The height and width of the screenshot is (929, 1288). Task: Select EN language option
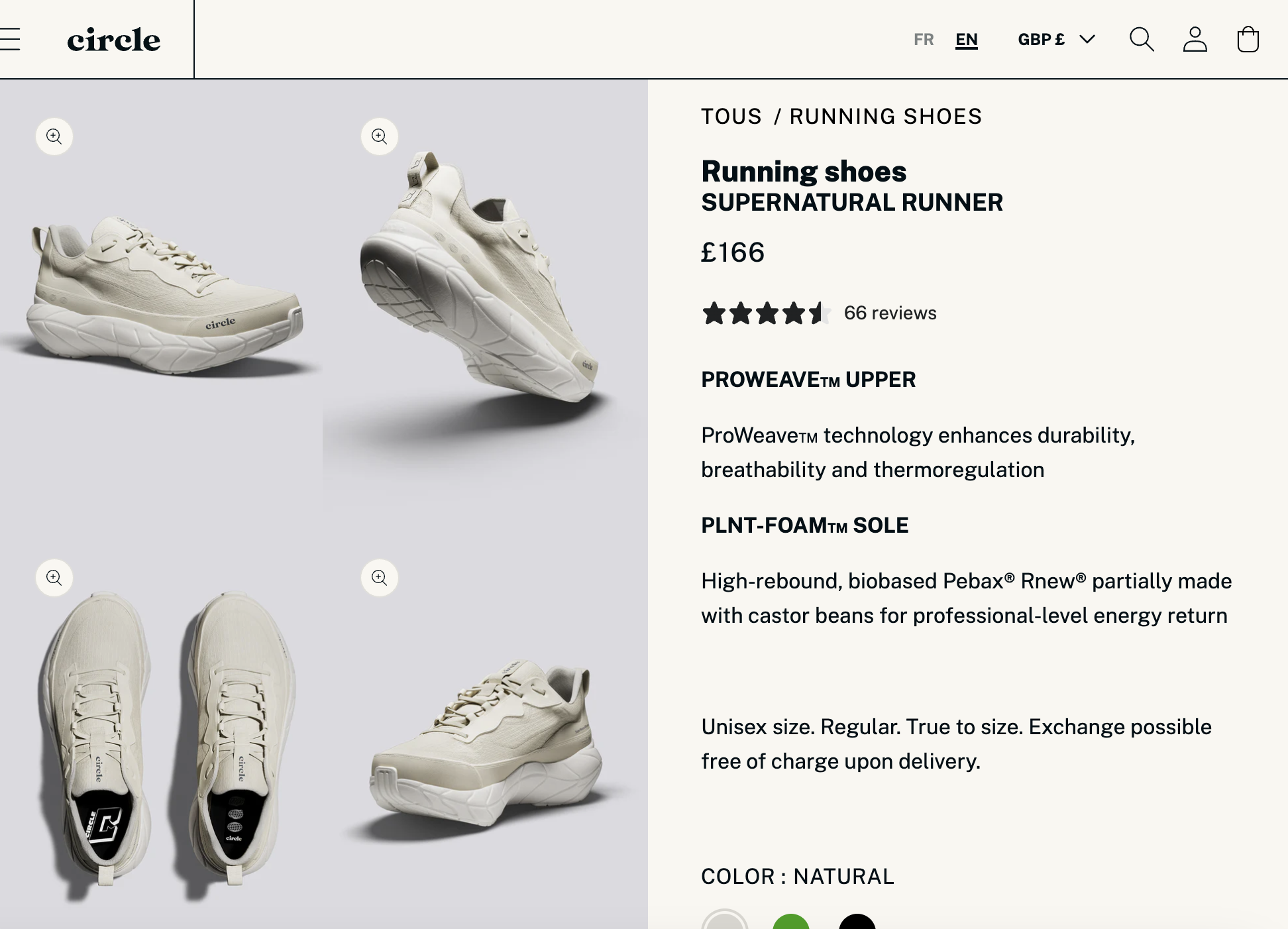pos(967,40)
